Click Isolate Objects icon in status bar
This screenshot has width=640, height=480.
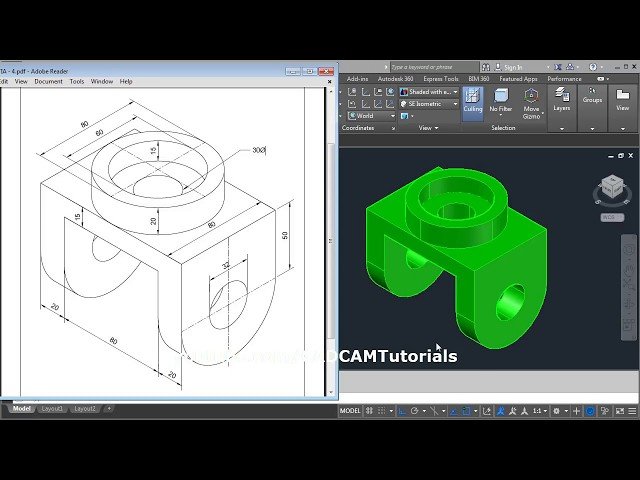pyautogui.click(x=605, y=411)
